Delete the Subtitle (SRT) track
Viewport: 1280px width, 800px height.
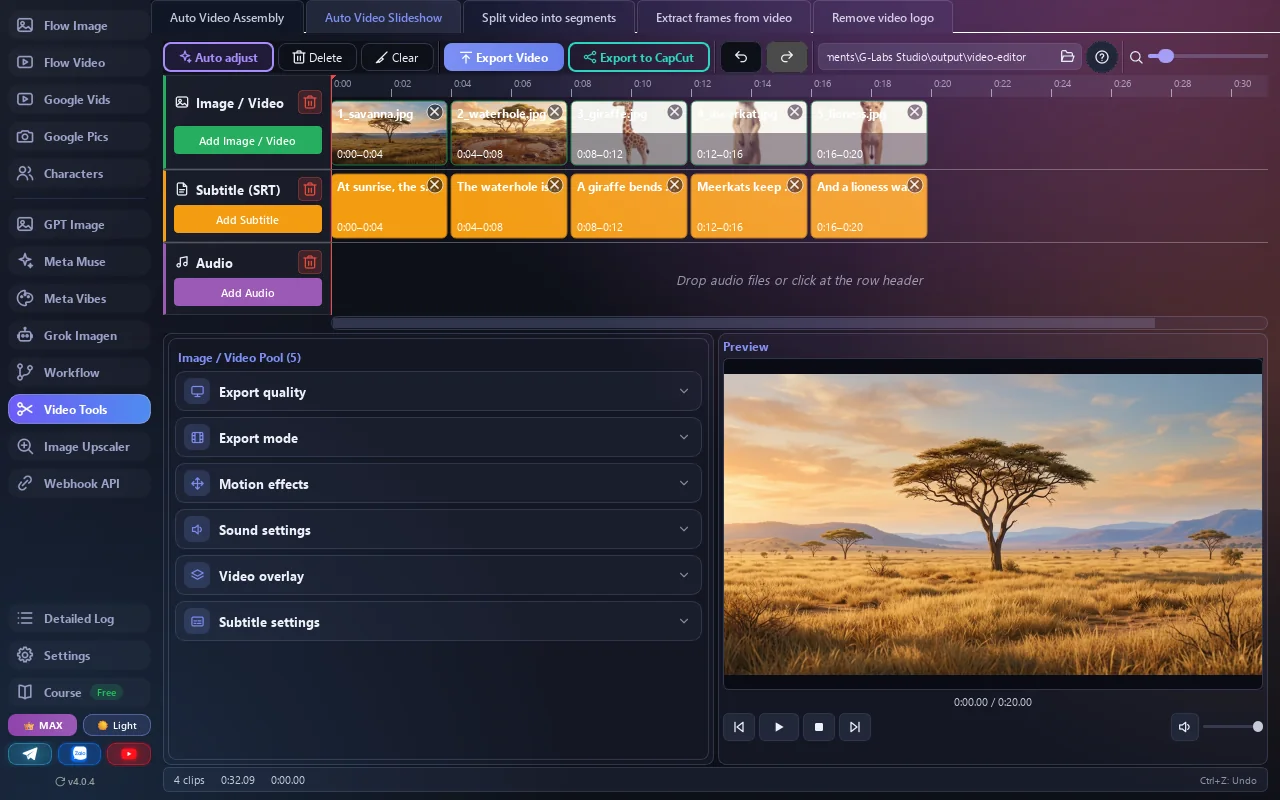(x=310, y=189)
